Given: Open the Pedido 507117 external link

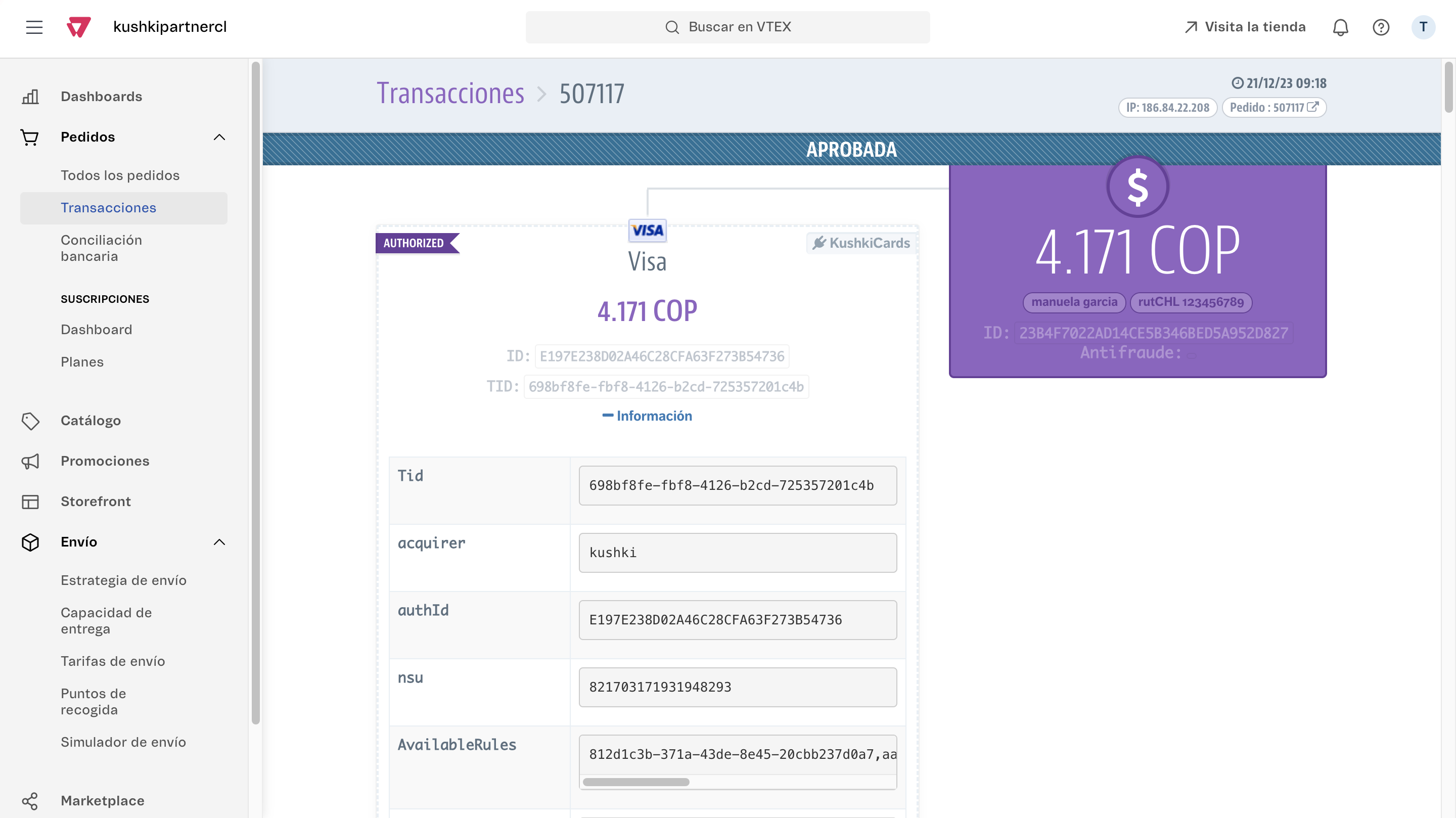Looking at the screenshot, I should [1274, 107].
